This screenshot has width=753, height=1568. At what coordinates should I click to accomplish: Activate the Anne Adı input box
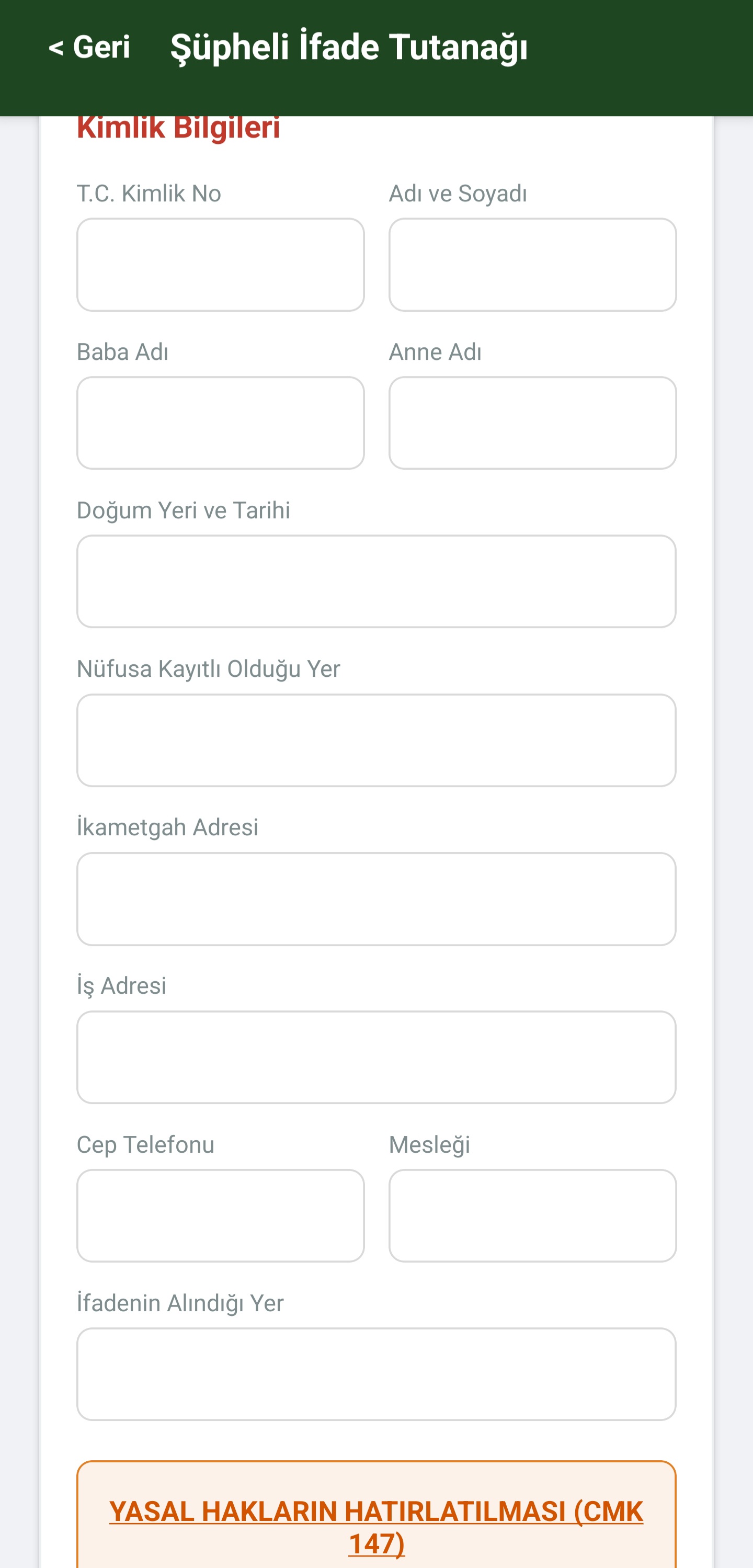point(533,423)
